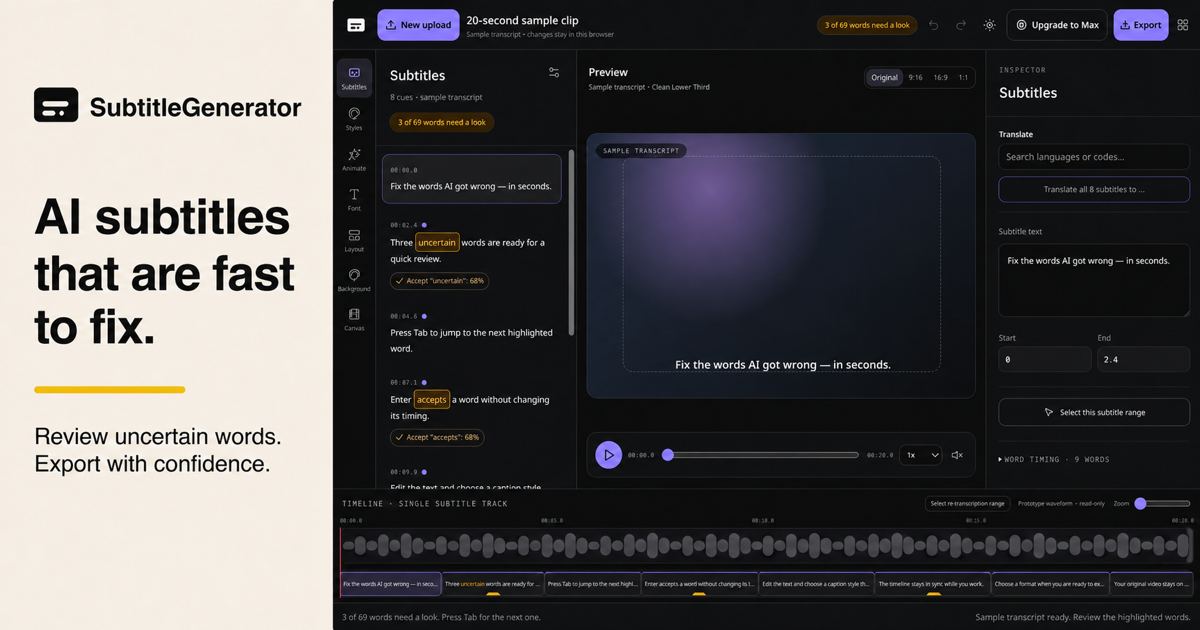Viewport: 1200px width, 630px height.
Task: Click the New upload button
Action: point(418,25)
